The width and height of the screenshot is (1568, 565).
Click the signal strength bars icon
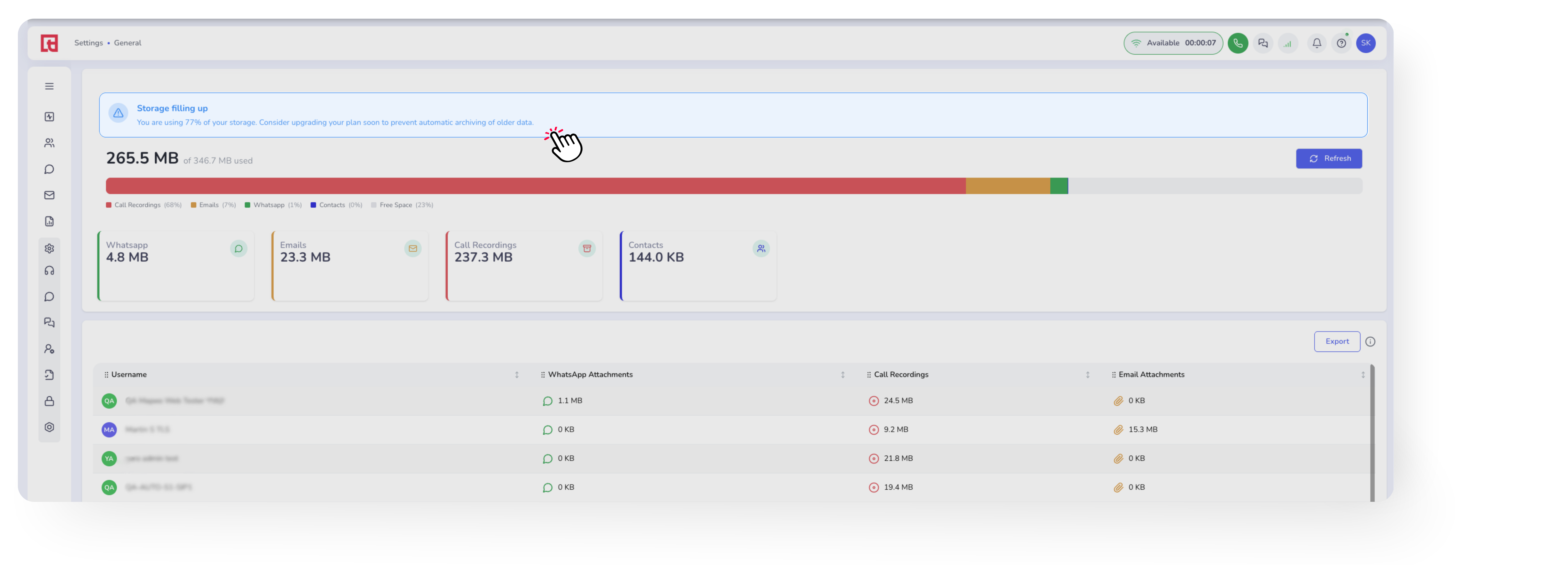coord(1288,43)
